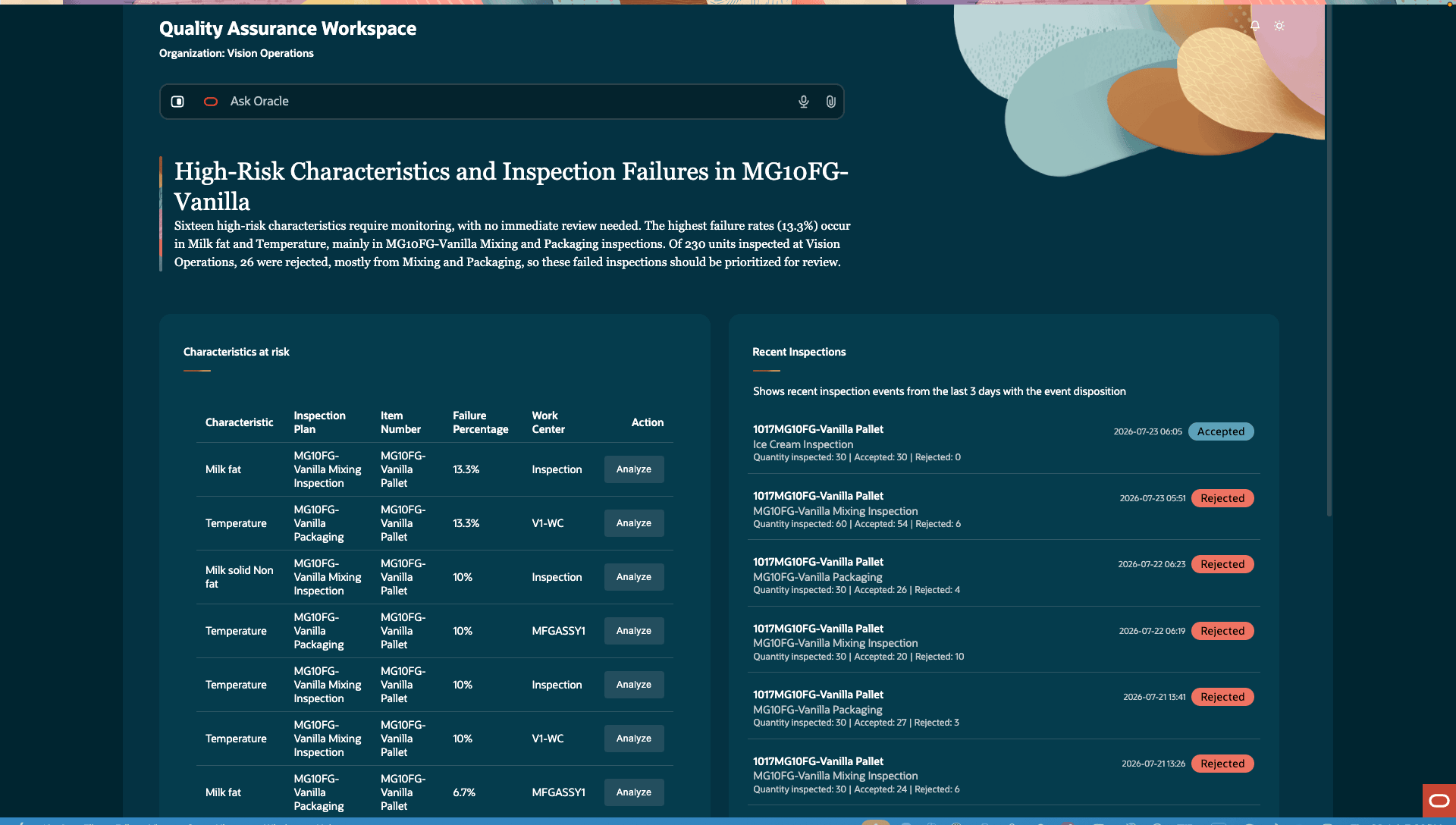The width and height of the screenshot is (1456, 825).
Task: Click the Action column header
Action: pyautogui.click(x=648, y=422)
